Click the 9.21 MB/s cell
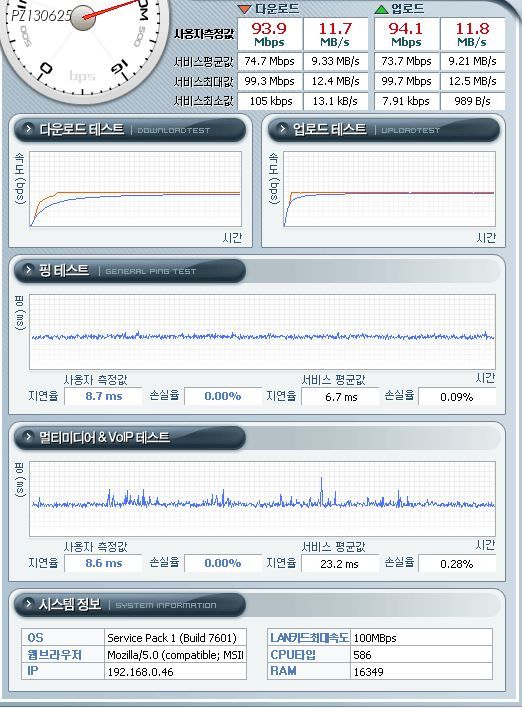 472,61
